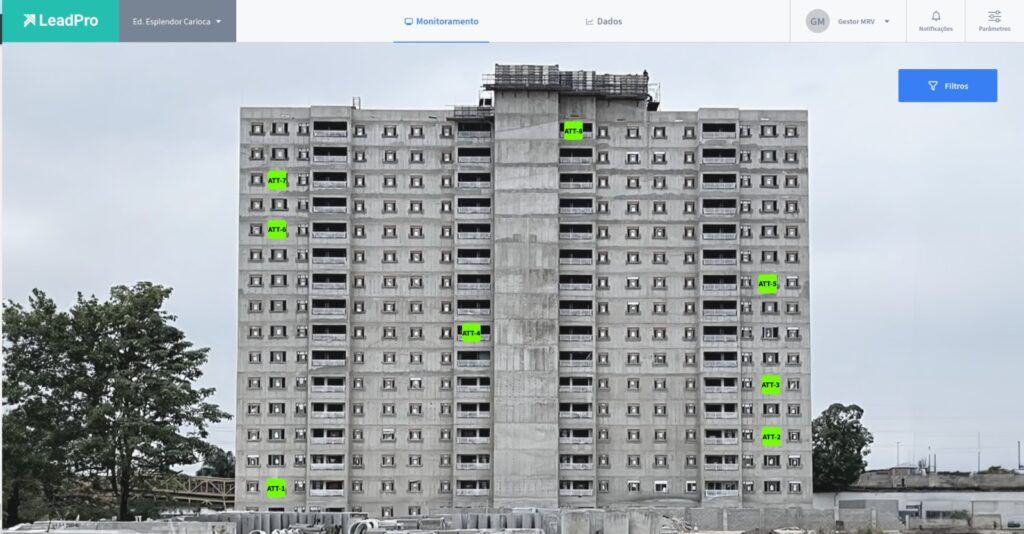Switch to the Monitoramento tab
1024x534 pixels.
click(x=441, y=21)
